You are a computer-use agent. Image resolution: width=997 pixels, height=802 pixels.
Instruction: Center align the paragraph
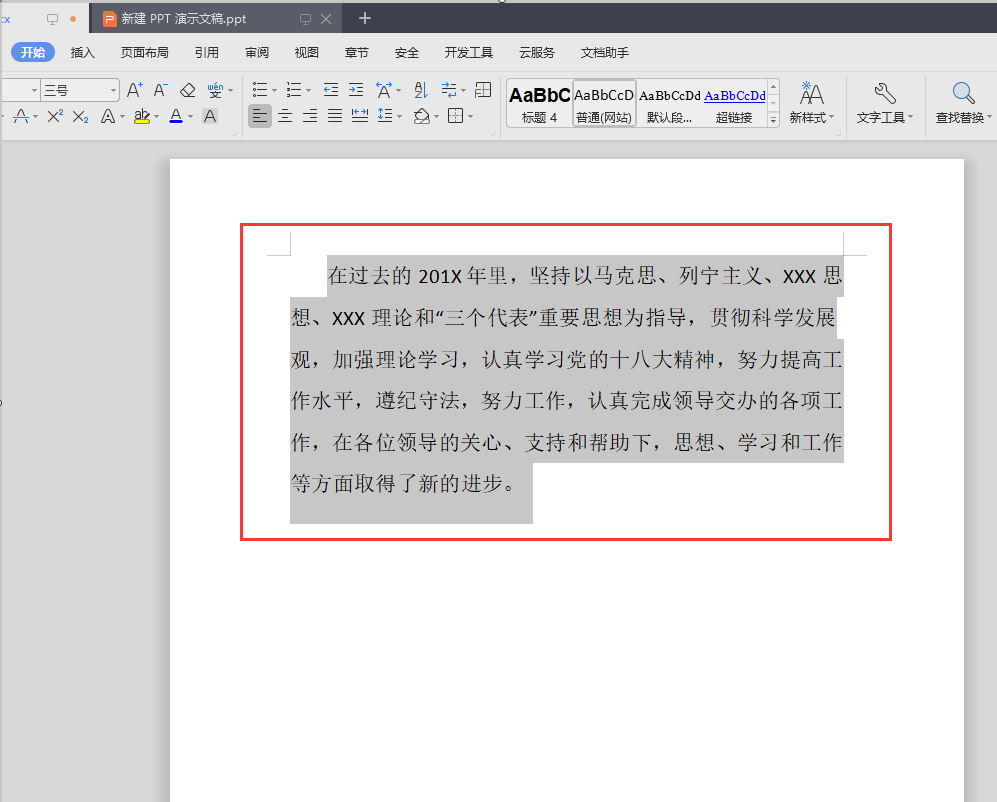tap(285, 116)
